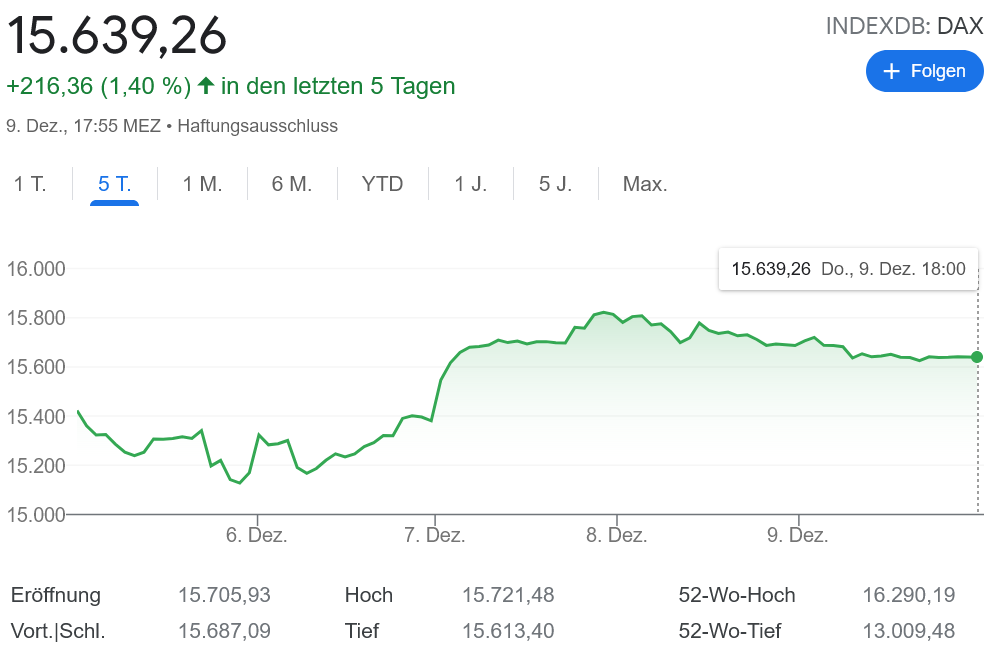Click the green upward arrow change indicator
This screenshot has height=652, width=988.
(205, 87)
